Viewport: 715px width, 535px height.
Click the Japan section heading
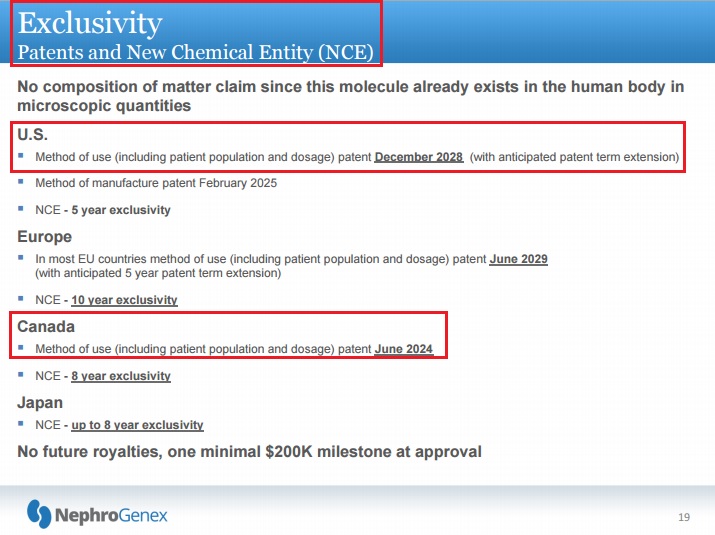tap(40, 403)
